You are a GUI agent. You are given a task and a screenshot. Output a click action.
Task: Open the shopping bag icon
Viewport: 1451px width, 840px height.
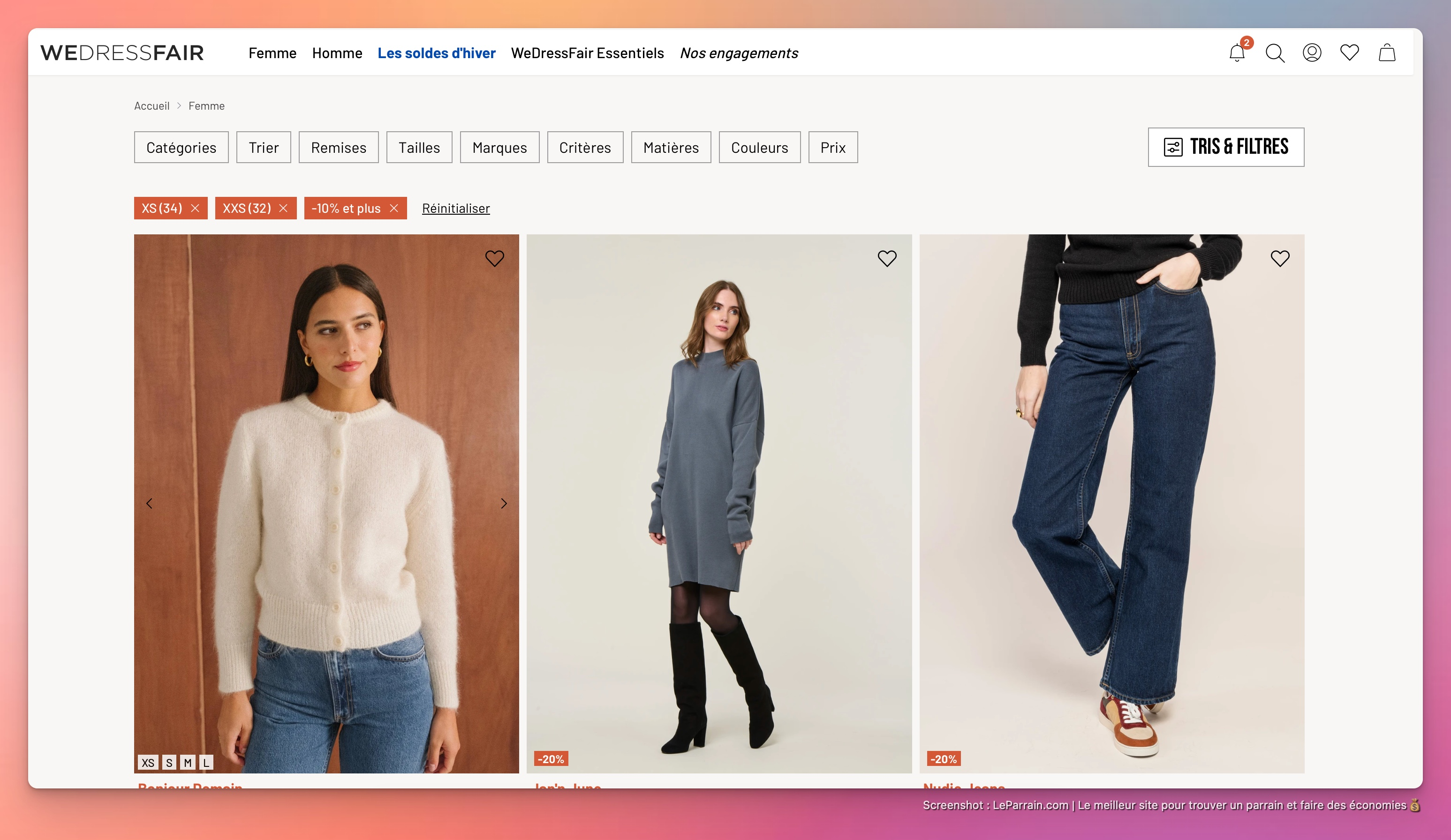(x=1386, y=53)
